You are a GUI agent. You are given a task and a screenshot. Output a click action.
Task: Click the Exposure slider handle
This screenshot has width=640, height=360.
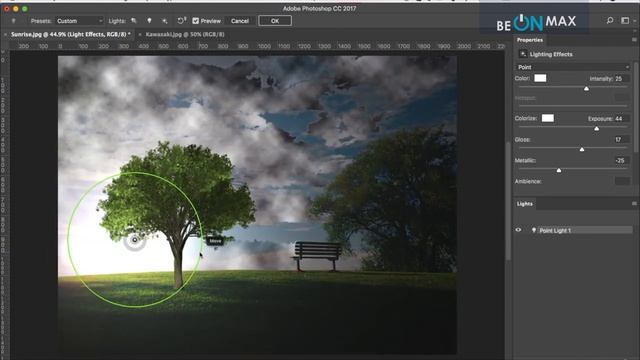click(596, 128)
